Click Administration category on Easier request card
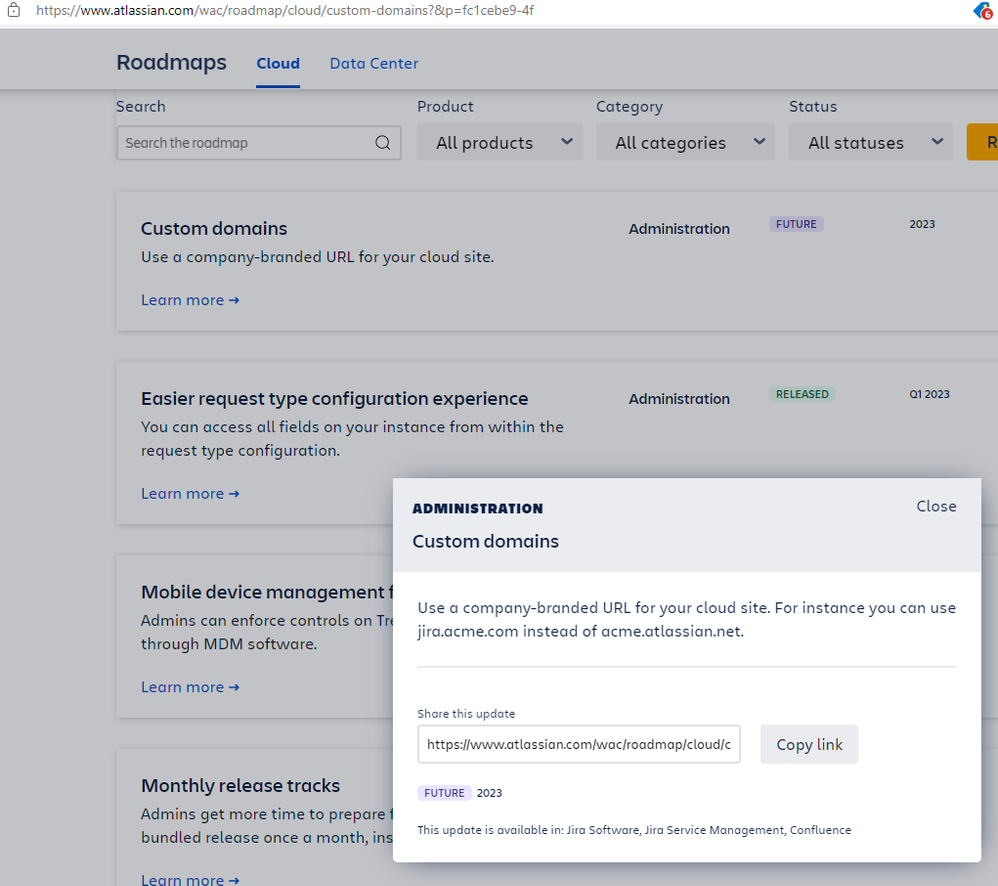 point(679,398)
